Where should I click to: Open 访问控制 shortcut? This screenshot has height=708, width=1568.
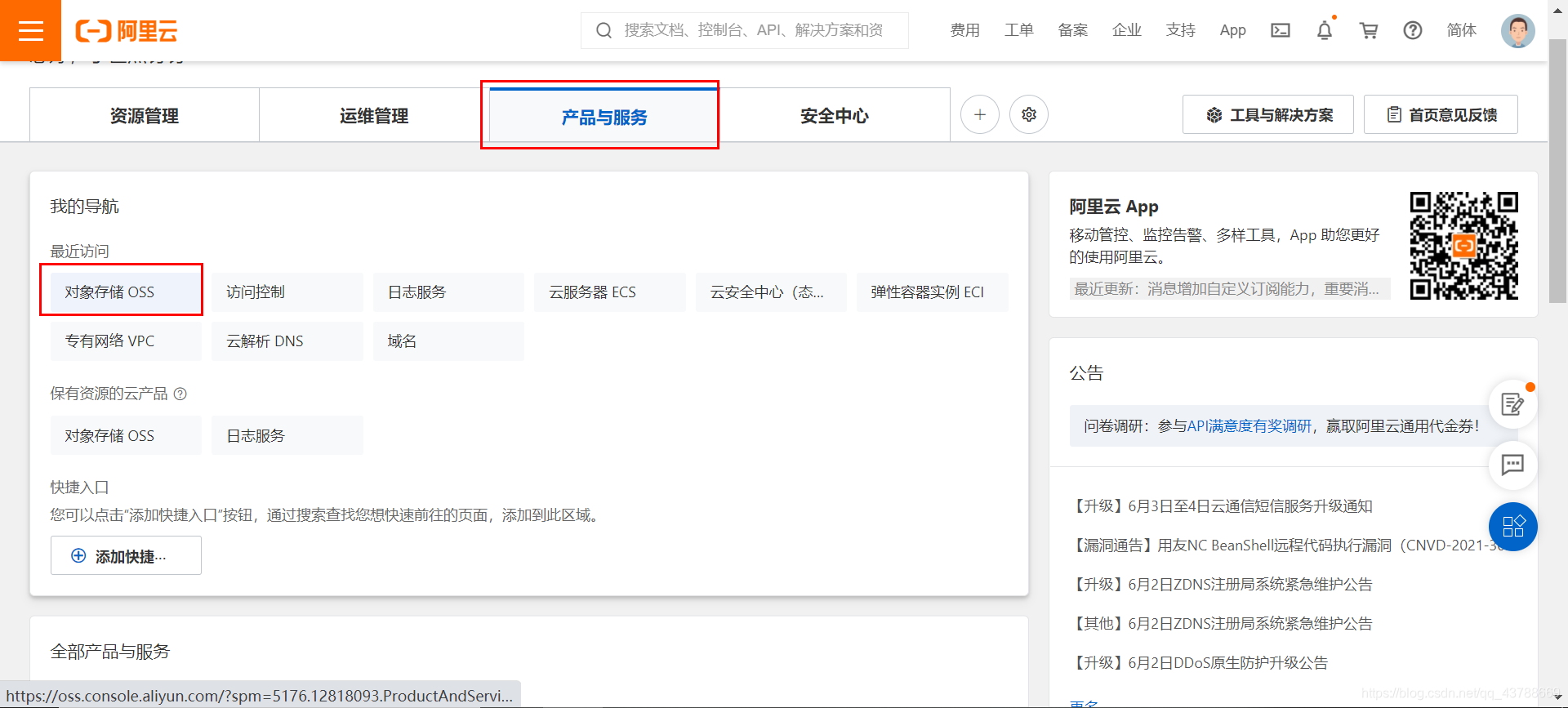(287, 292)
